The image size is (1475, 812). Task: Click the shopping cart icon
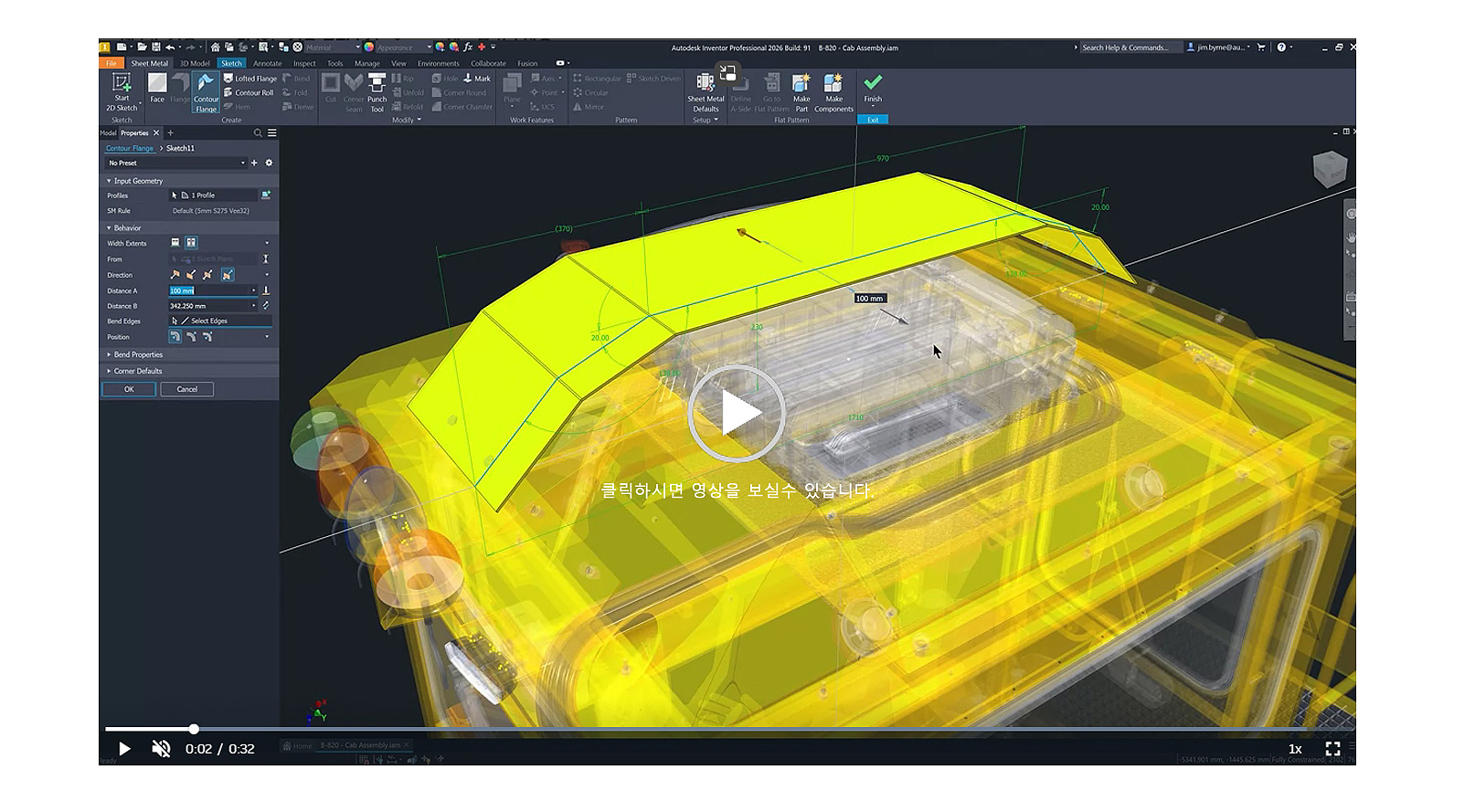tap(1261, 47)
